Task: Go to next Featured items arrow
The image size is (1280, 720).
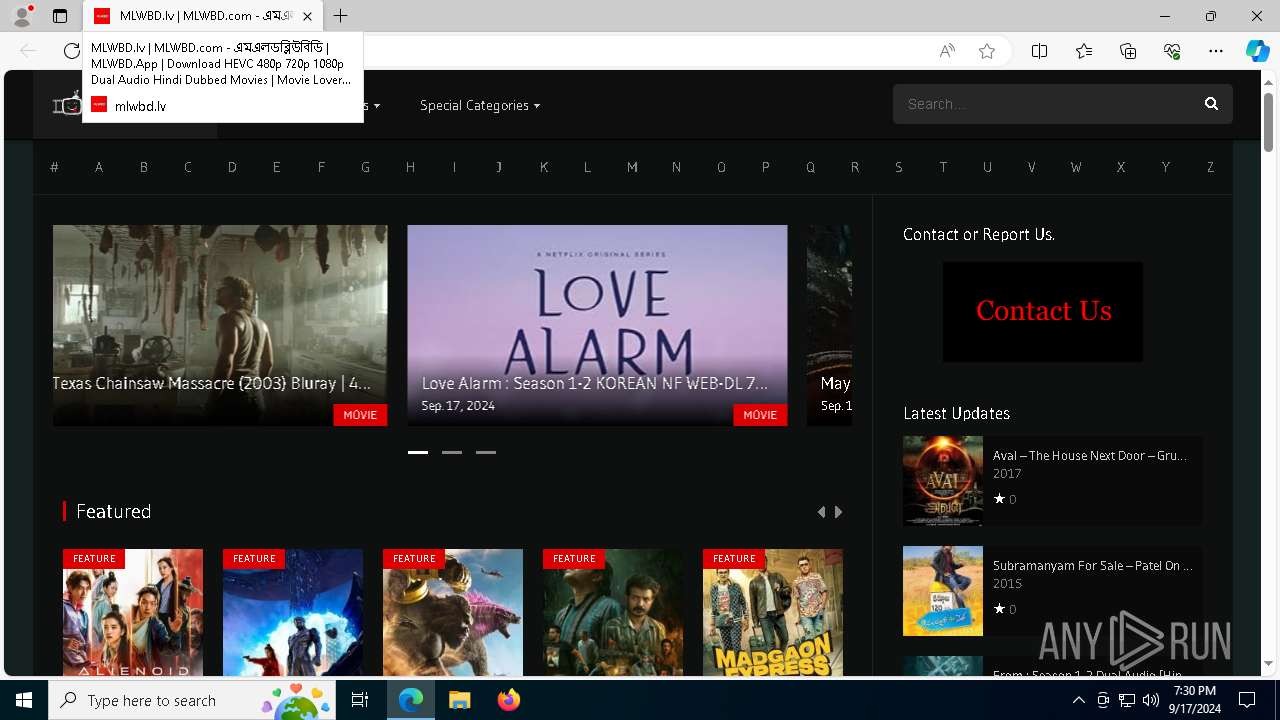Action: tap(838, 512)
